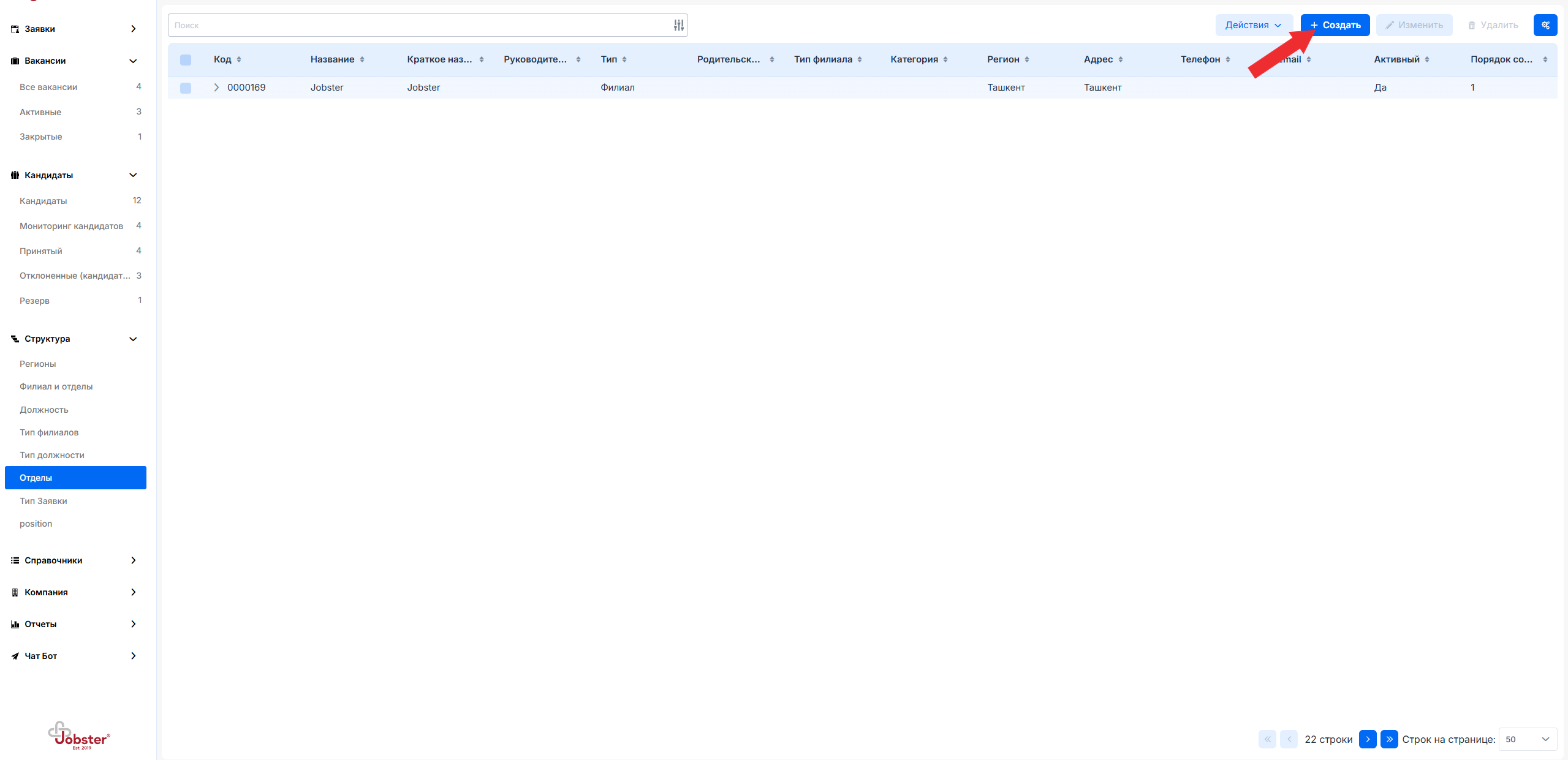Click the search filter sliders icon
This screenshot has height=760, width=1568.
click(x=678, y=25)
